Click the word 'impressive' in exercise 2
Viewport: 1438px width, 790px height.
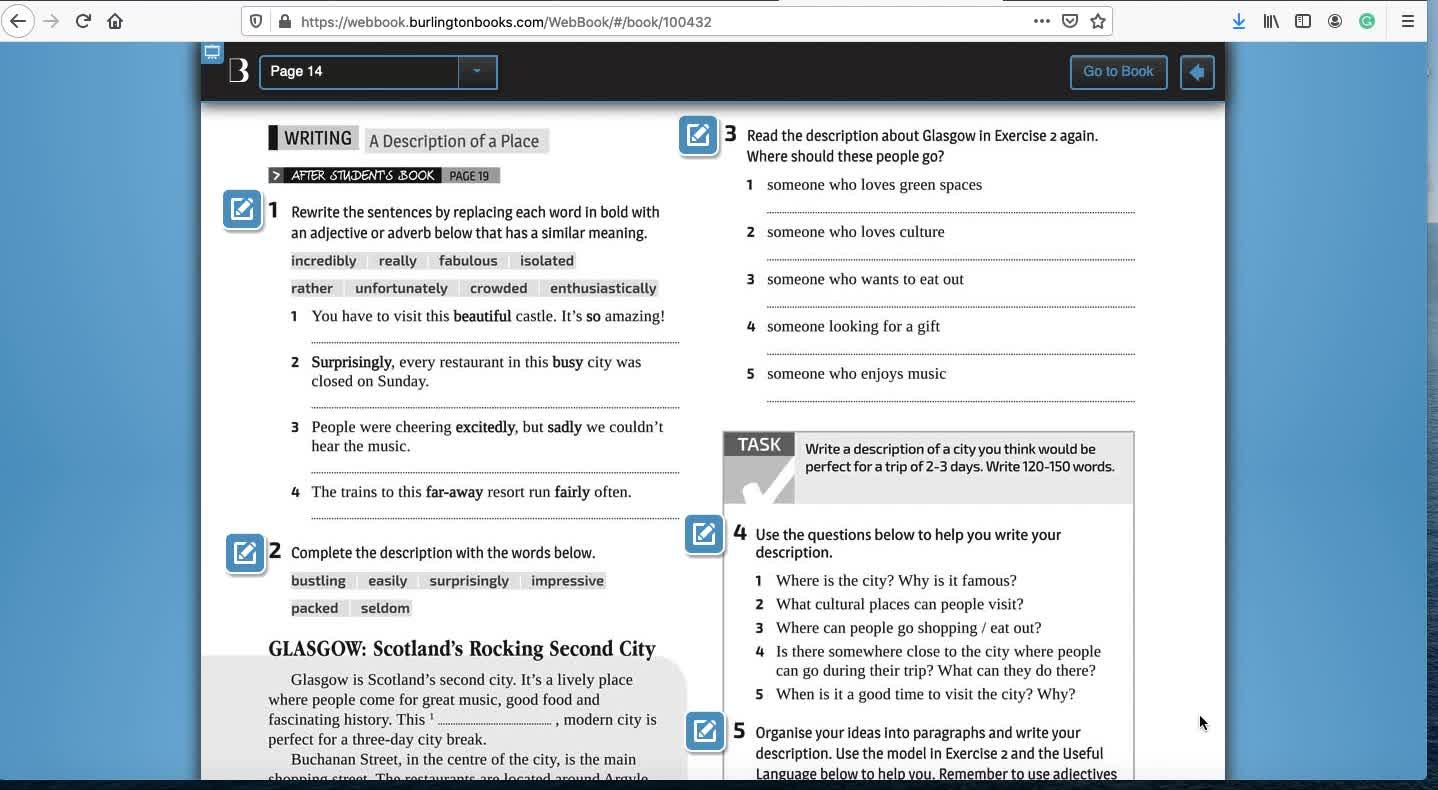(x=568, y=581)
